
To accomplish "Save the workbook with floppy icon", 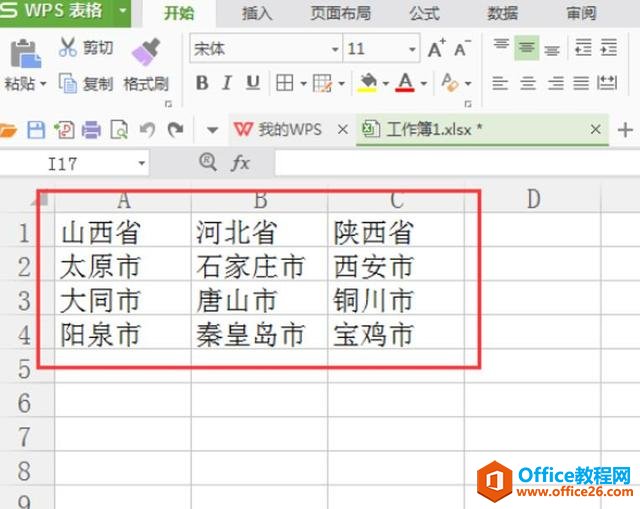I will click(x=36, y=130).
